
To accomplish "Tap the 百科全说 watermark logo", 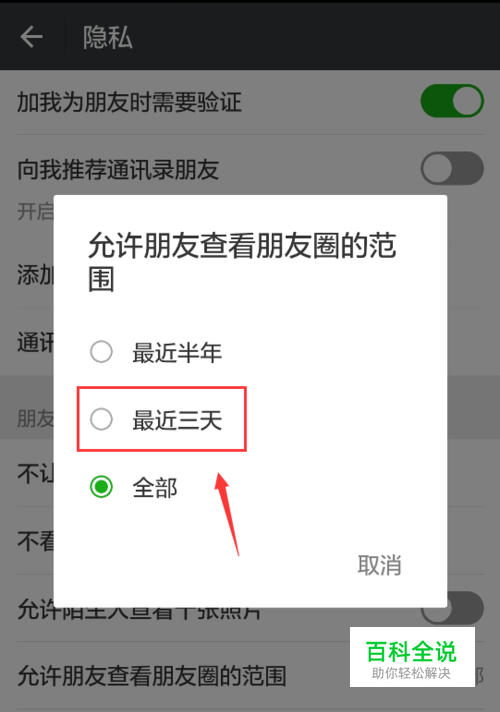I will 412,657.
